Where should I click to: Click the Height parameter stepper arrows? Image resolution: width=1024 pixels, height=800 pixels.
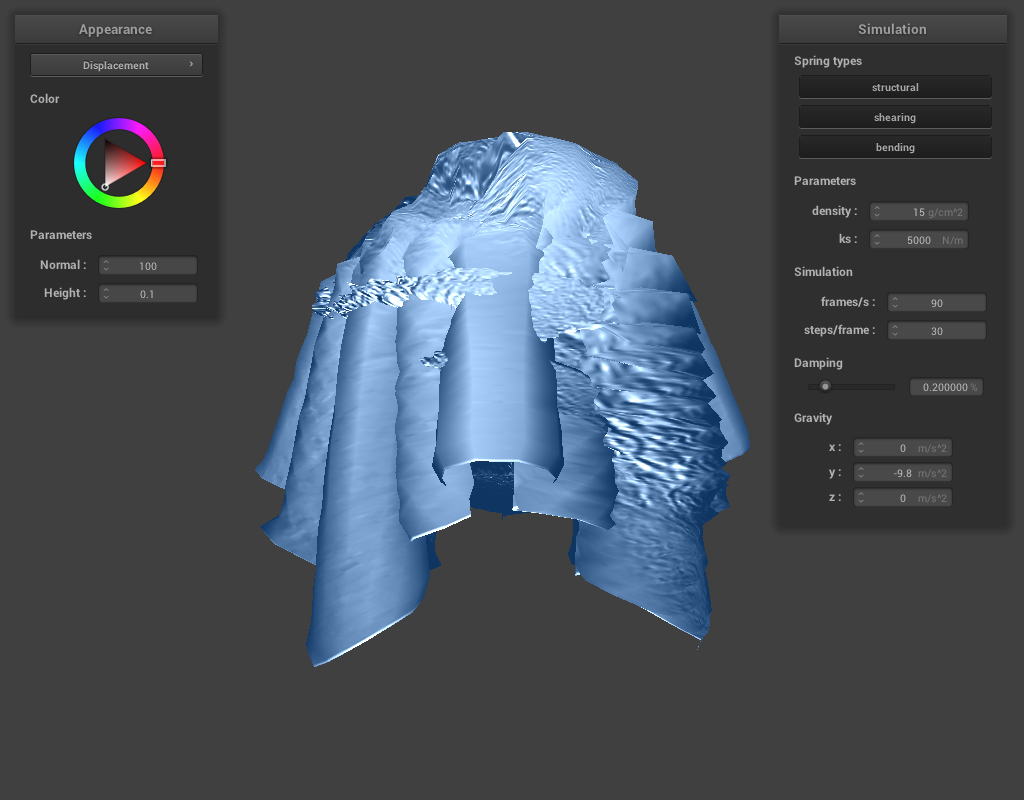click(x=106, y=294)
